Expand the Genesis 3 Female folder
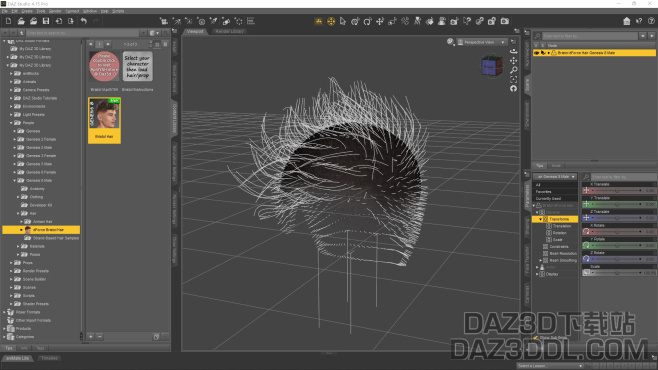This screenshot has width=658, height=370. [15, 156]
